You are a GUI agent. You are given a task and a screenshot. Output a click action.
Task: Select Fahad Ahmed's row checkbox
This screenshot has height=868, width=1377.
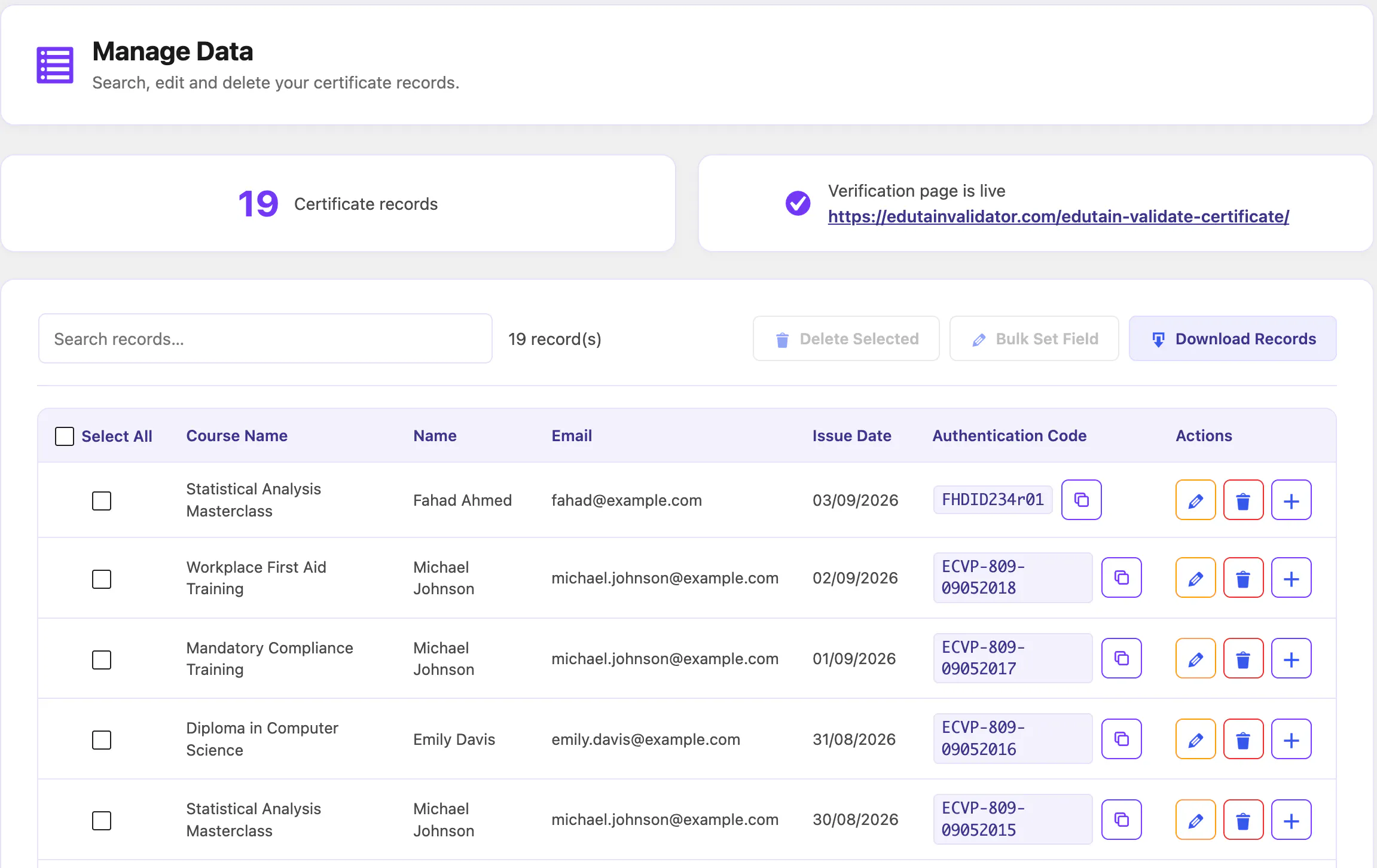click(x=102, y=500)
